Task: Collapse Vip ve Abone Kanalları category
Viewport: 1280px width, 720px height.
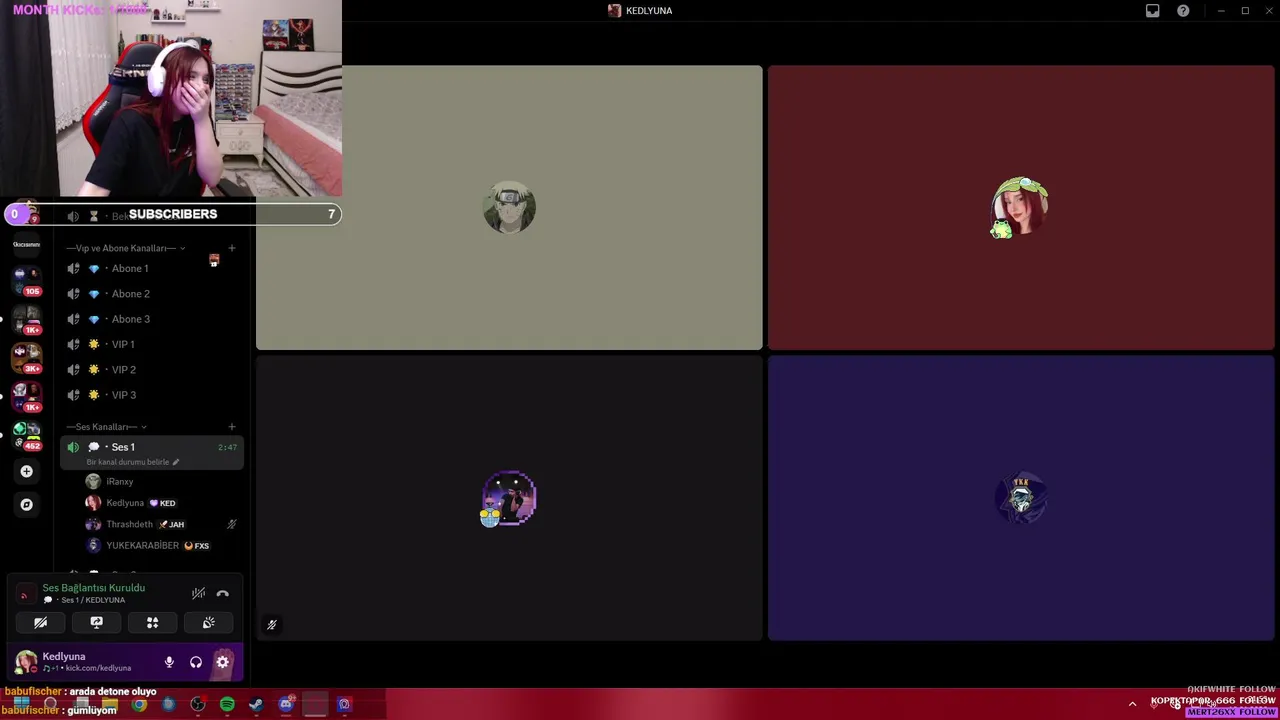Action: (126, 248)
